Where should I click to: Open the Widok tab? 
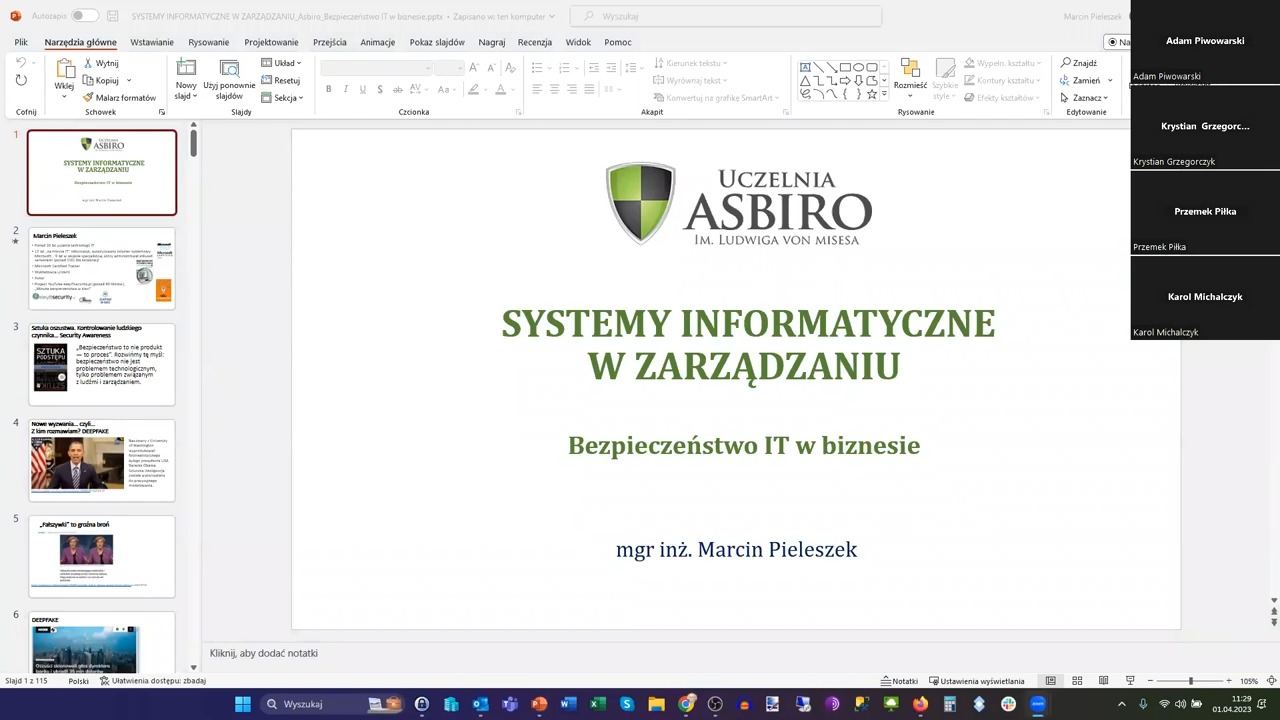coord(578,42)
